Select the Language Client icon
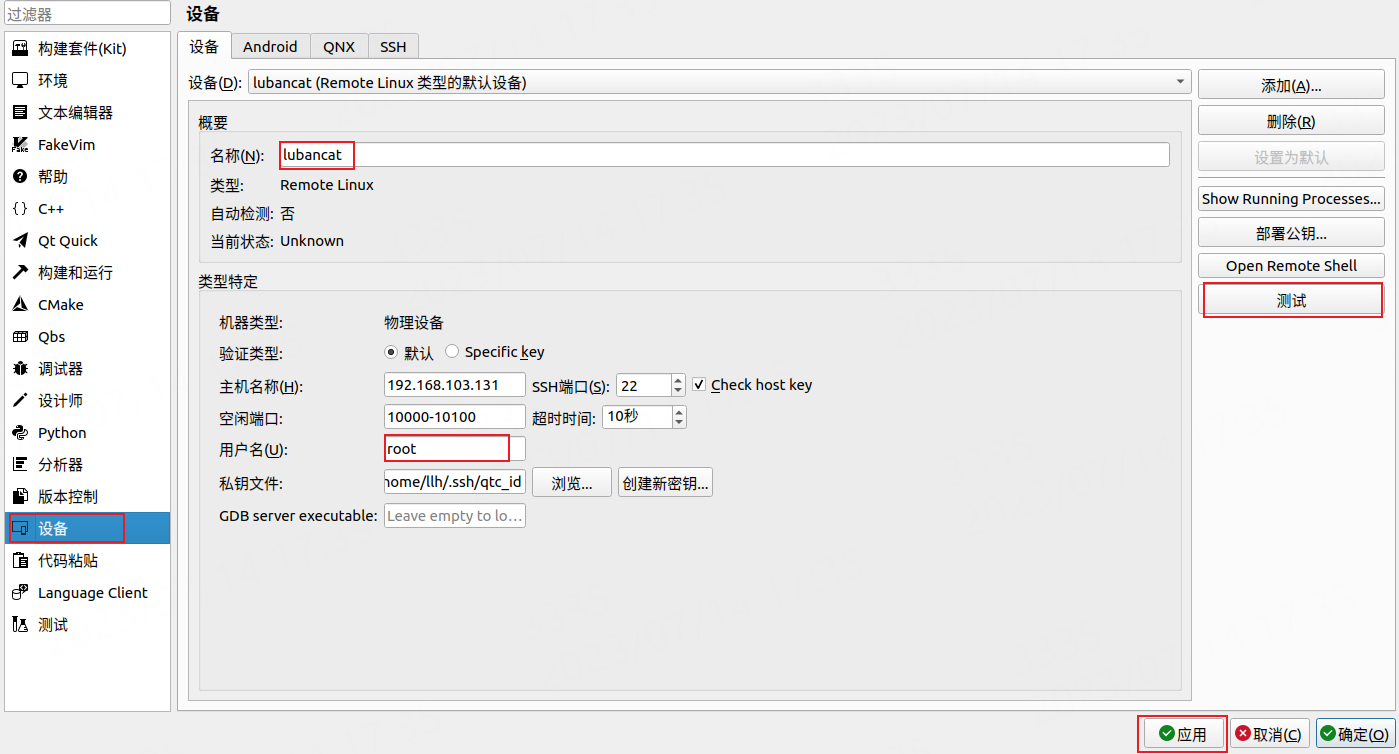The image size is (1399, 754). pos(19,593)
